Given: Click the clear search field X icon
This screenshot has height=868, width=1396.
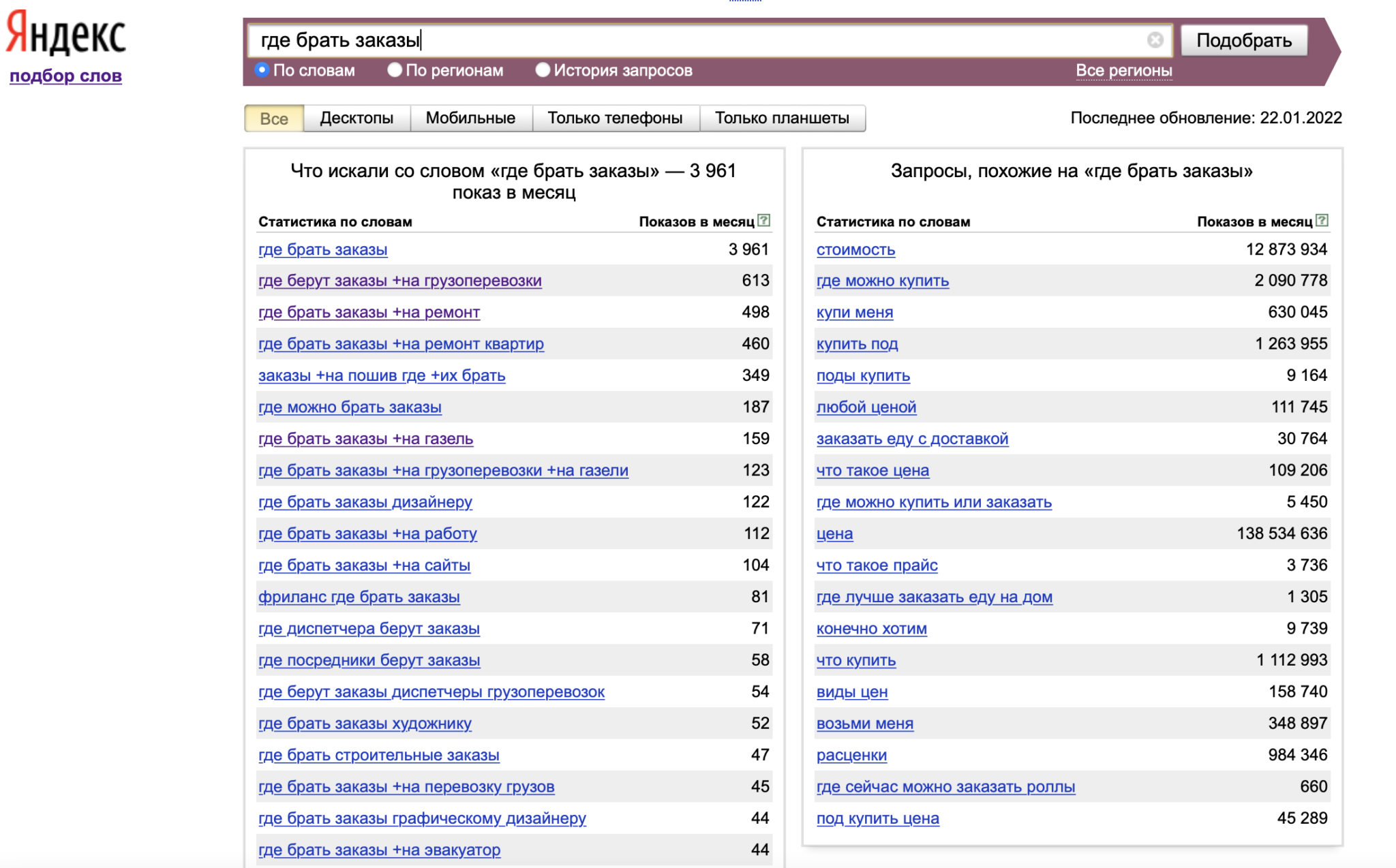Looking at the screenshot, I should point(1155,40).
